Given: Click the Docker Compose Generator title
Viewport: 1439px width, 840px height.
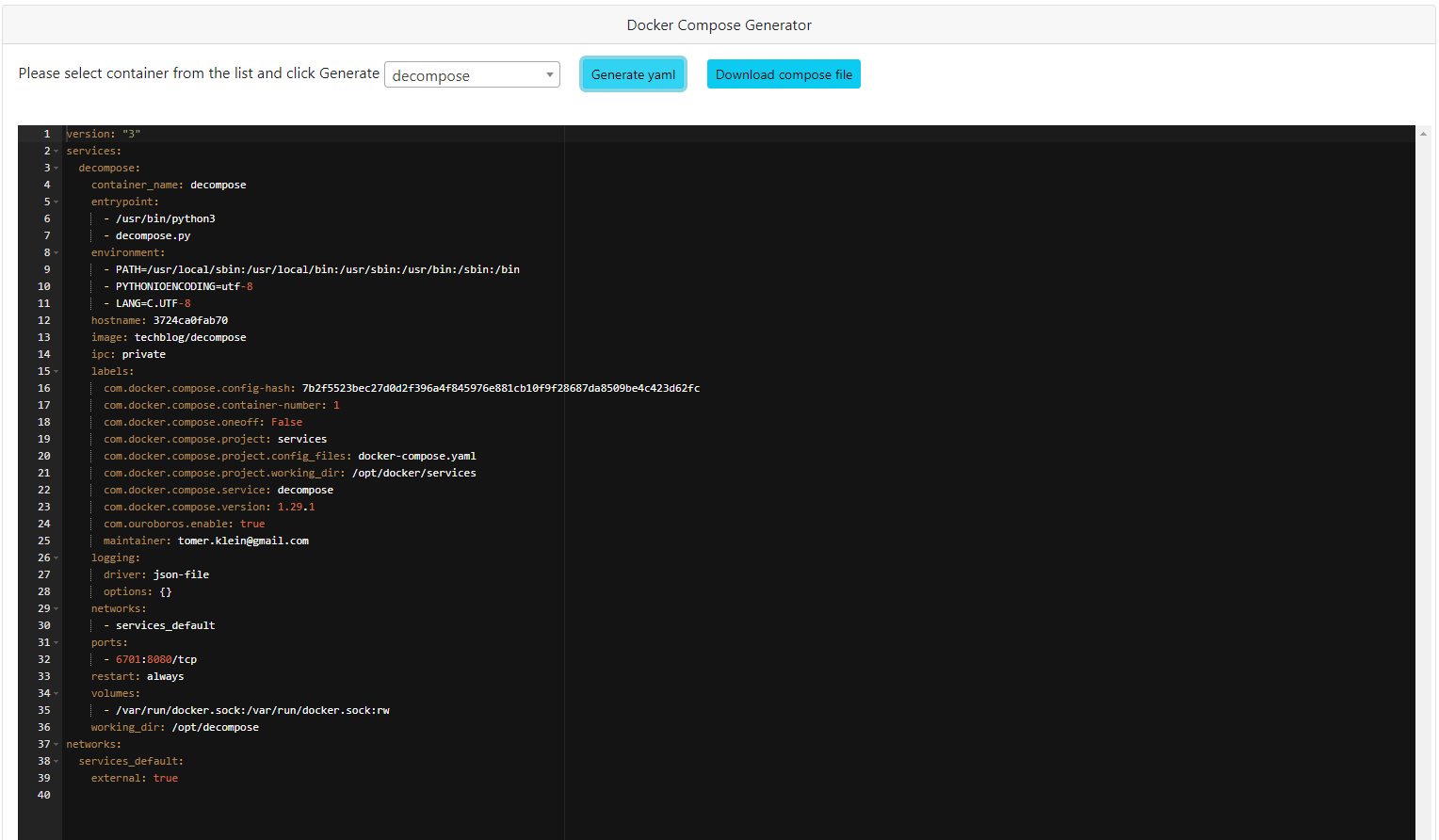Looking at the screenshot, I should pyautogui.click(x=719, y=24).
